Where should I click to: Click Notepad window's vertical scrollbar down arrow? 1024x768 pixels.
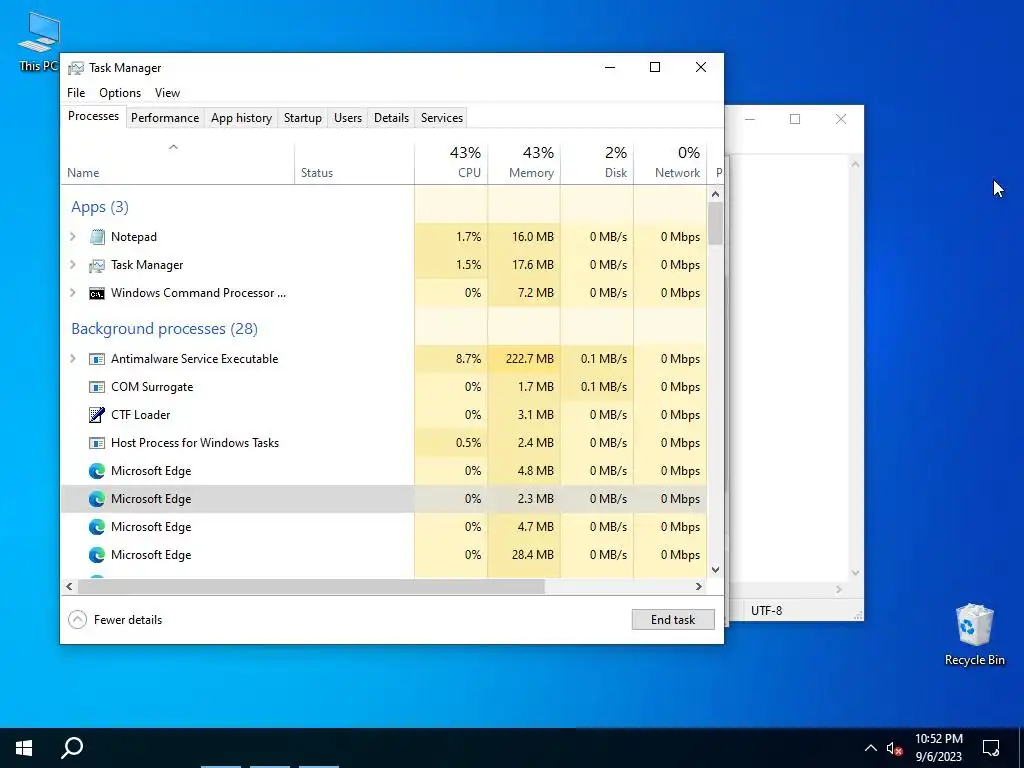coord(855,573)
